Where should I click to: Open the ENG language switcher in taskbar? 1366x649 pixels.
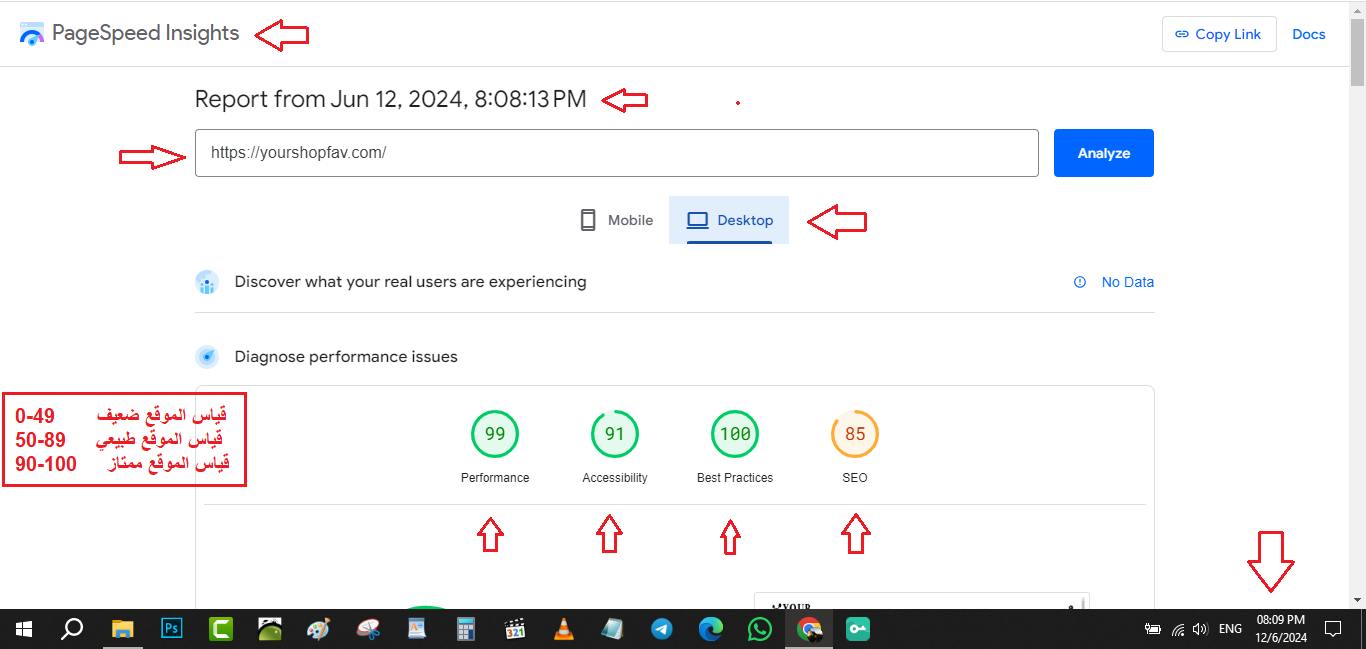pyautogui.click(x=1230, y=629)
